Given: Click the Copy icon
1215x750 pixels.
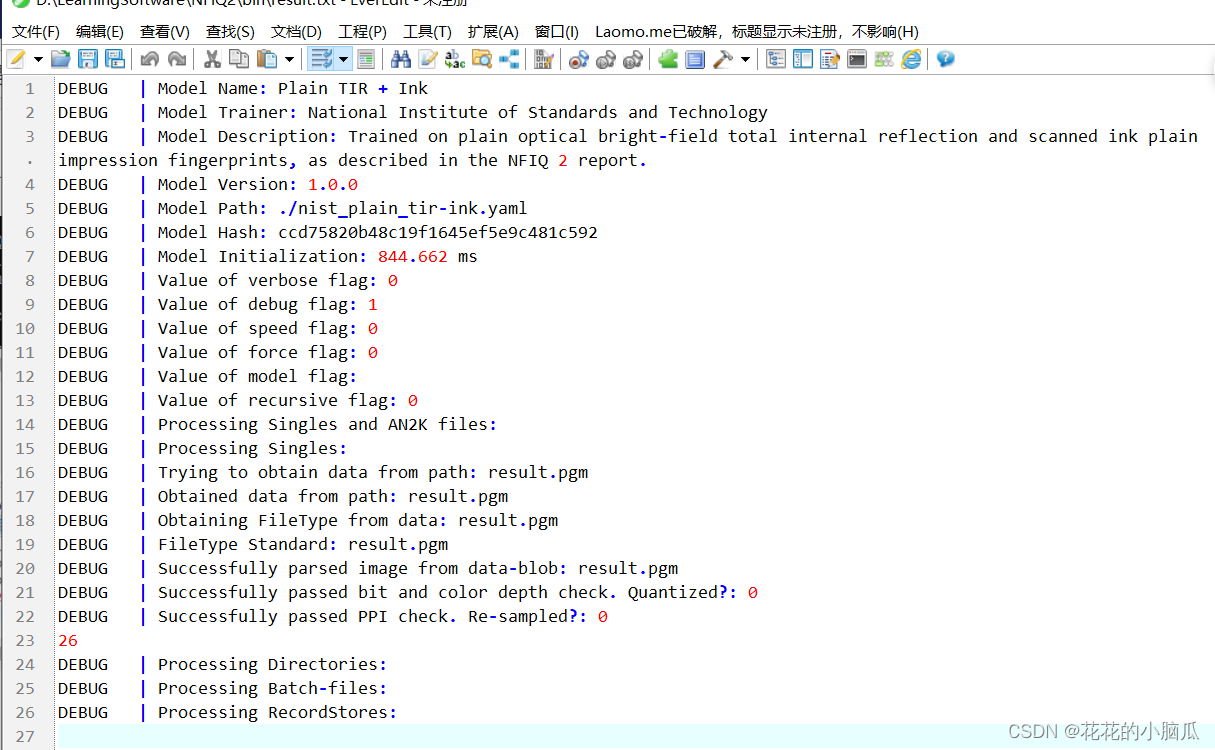Looking at the screenshot, I should pyautogui.click(x=239, y=59).
